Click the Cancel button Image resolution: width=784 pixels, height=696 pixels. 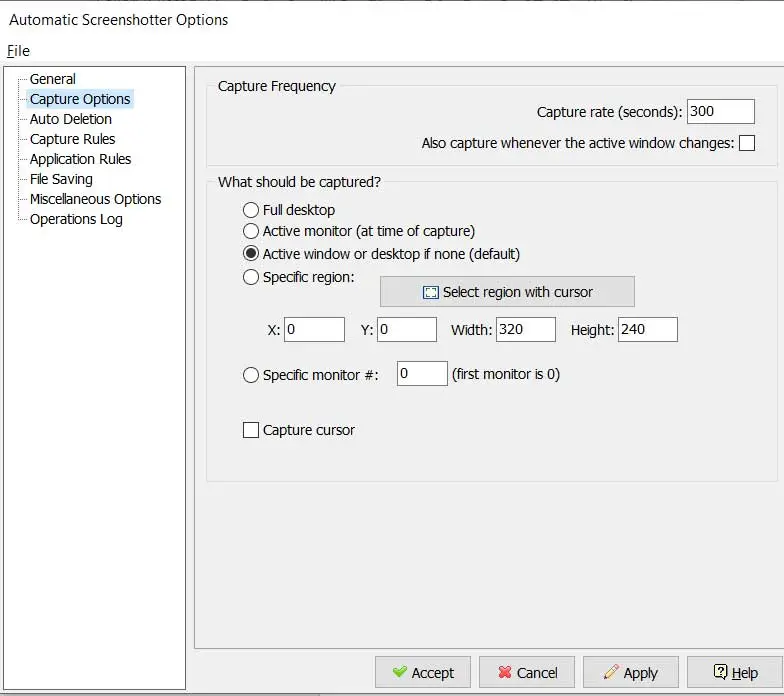pyautogui.click(x=526, y=672)
